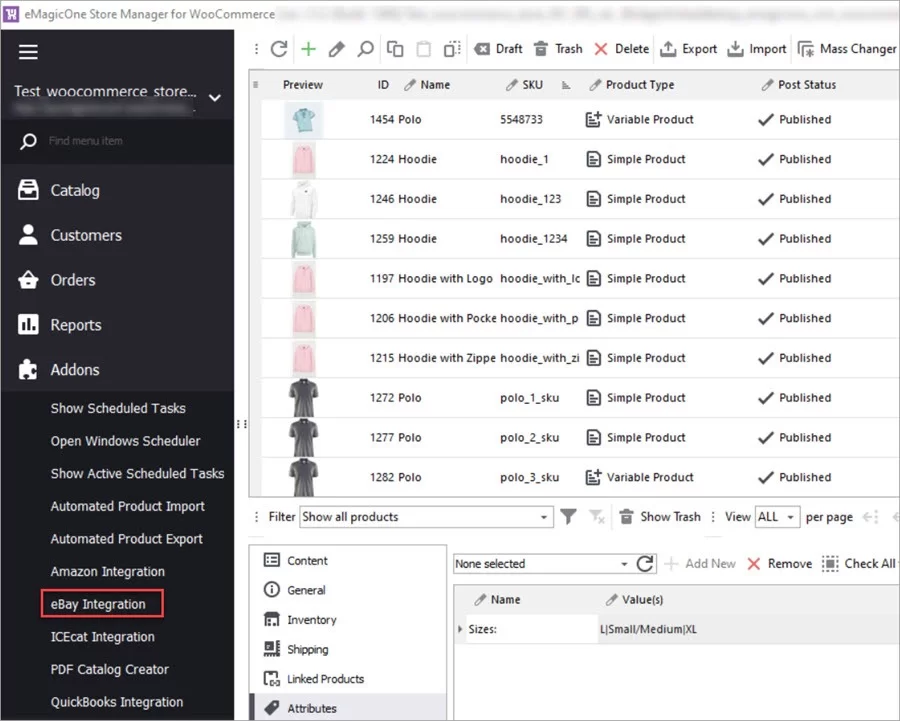
Task: Switch to the Inventory tab
Action: click(311, 620)
